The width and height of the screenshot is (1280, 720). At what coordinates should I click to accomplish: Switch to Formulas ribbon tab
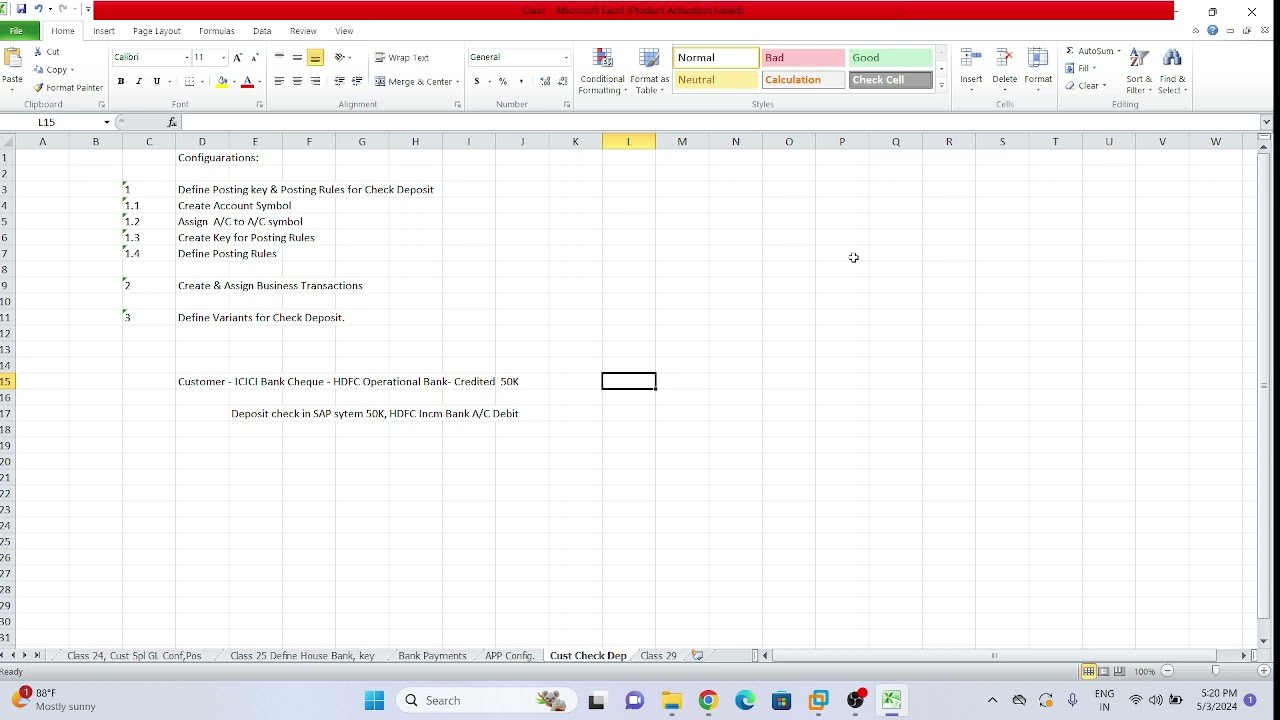click(217, 31)
